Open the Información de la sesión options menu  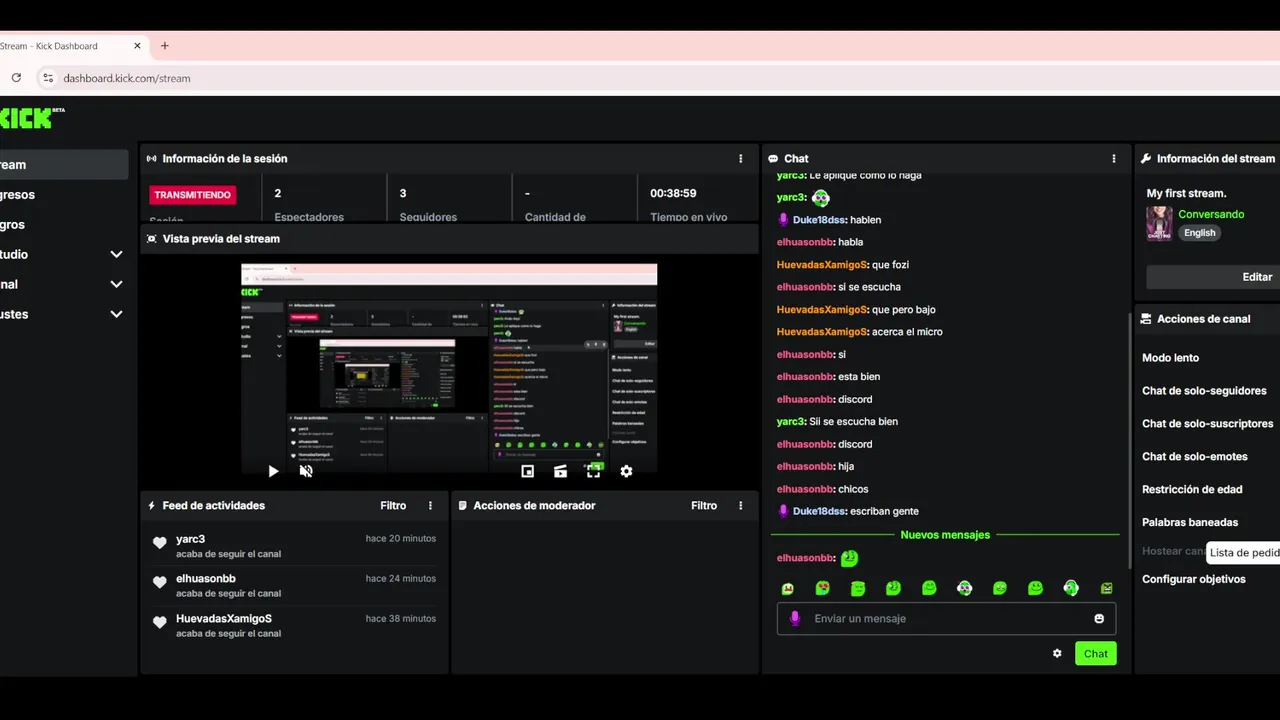tap(741, 158)
